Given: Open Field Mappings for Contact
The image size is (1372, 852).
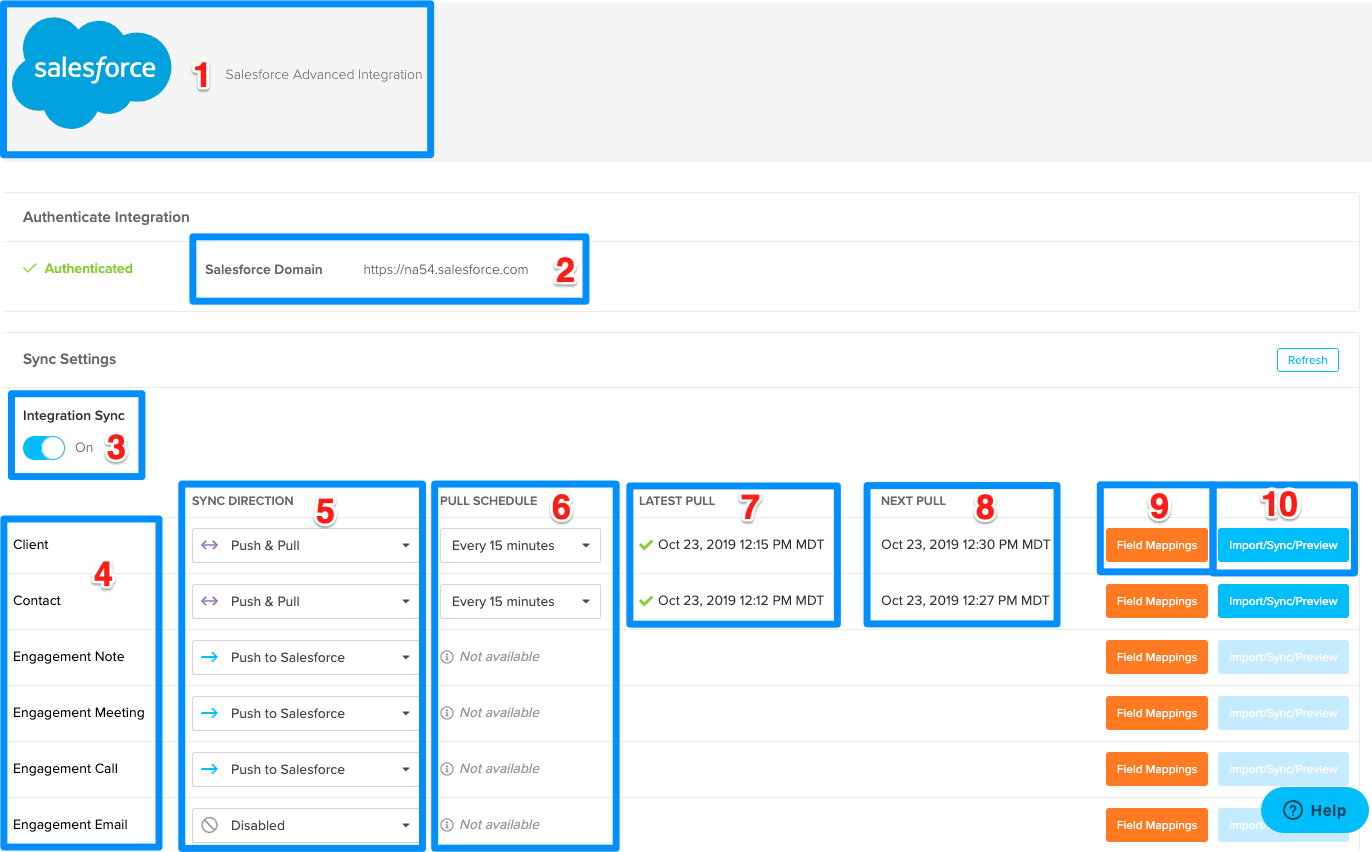Looking at the screenshot, I should [1157, 601].
